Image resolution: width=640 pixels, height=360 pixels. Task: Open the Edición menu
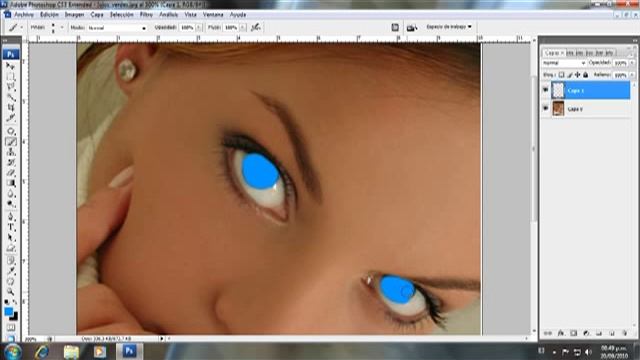[x=49, y=14]
